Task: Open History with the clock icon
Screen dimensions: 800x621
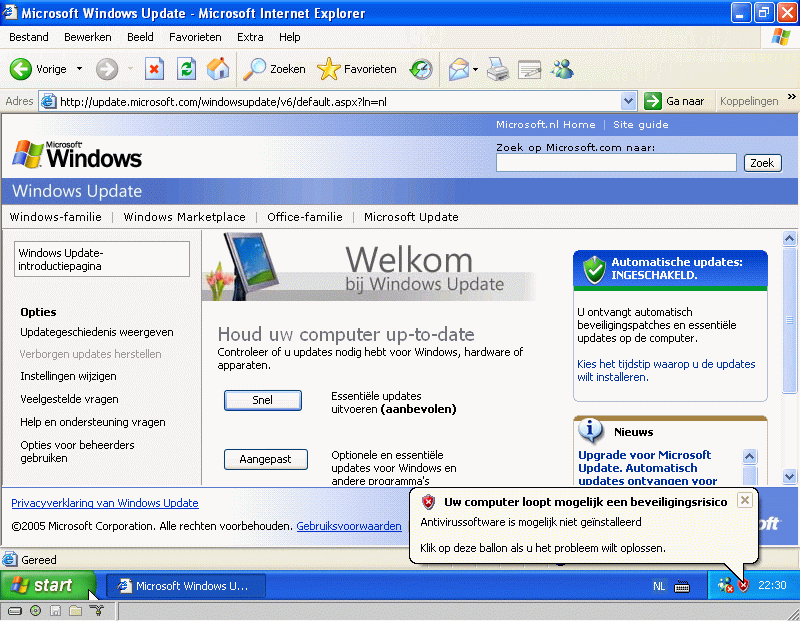Action: click(x=421, y=69)
